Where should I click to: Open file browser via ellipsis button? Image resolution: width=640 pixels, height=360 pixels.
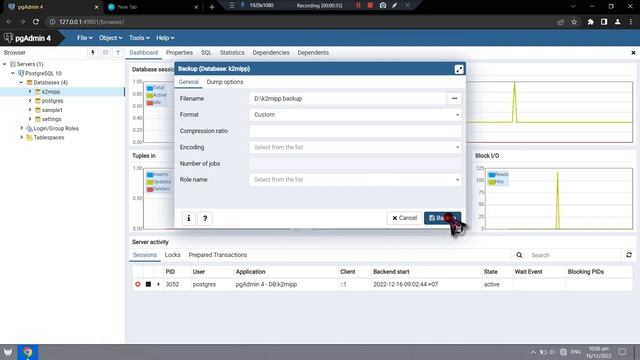(x=454, y=98)
